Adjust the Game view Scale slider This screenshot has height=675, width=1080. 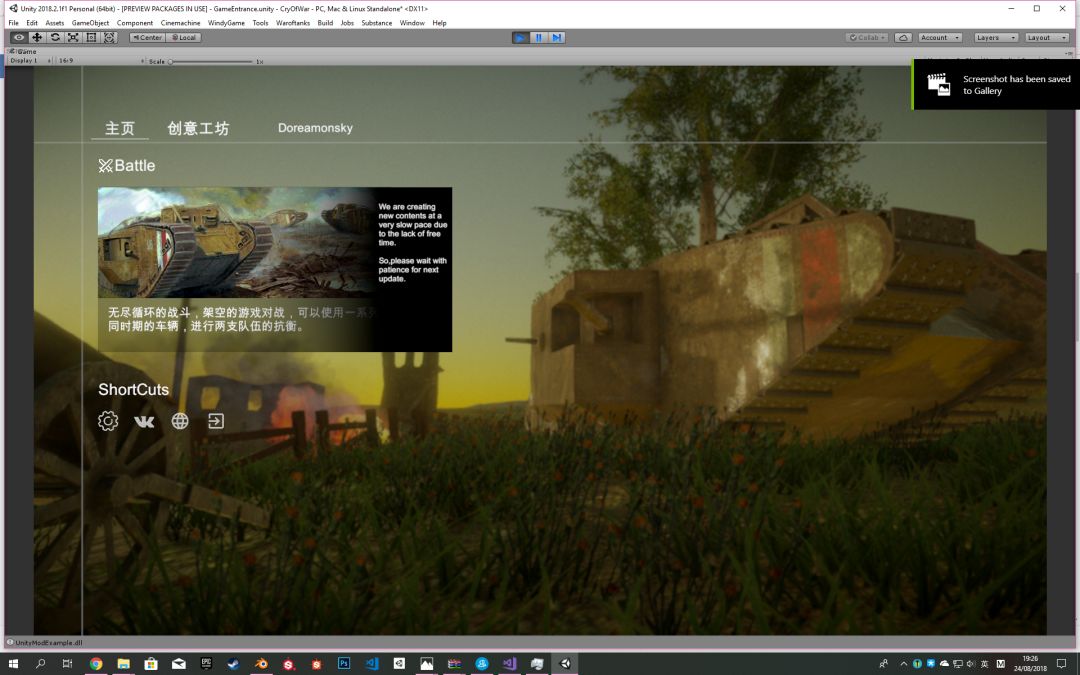[x=211, y=61]
